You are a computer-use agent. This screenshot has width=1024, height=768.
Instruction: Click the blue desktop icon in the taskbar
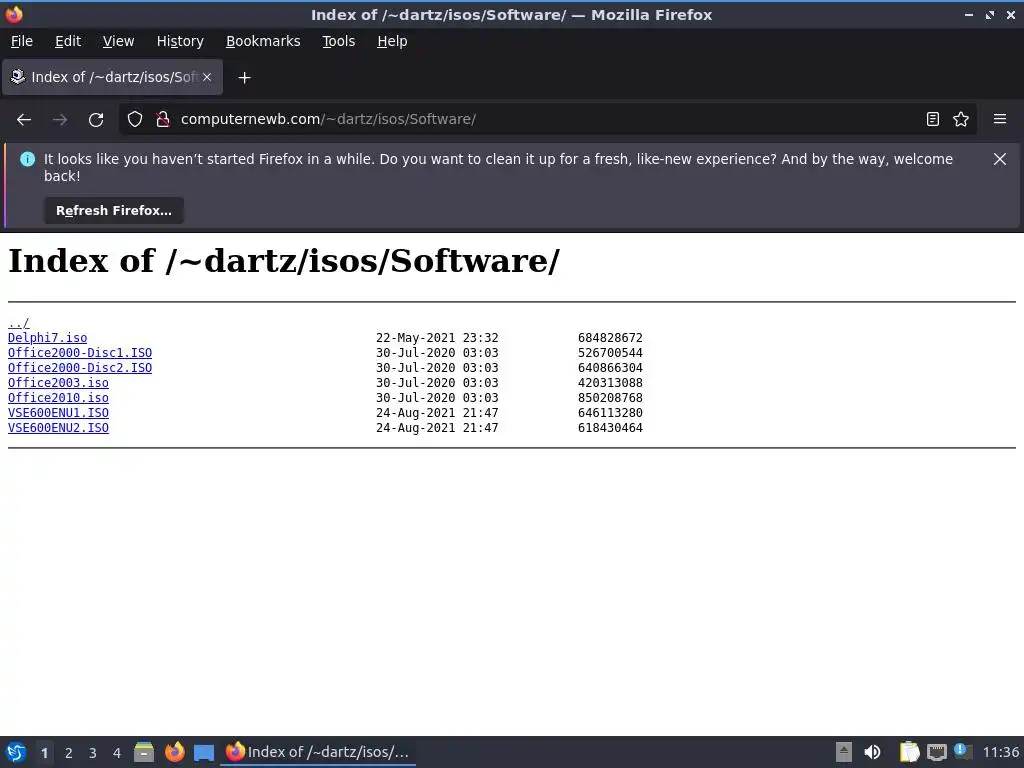tap(204, 753)
